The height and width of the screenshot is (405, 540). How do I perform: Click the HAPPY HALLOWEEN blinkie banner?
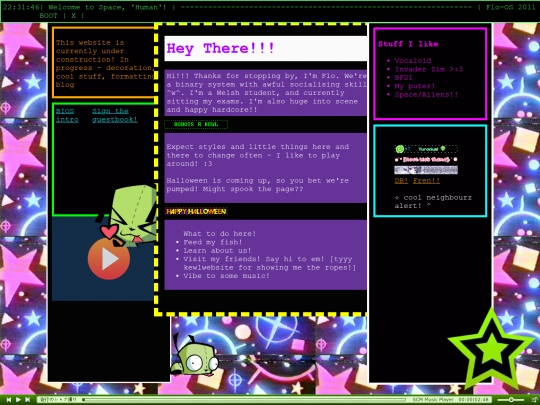pos(196,211)
